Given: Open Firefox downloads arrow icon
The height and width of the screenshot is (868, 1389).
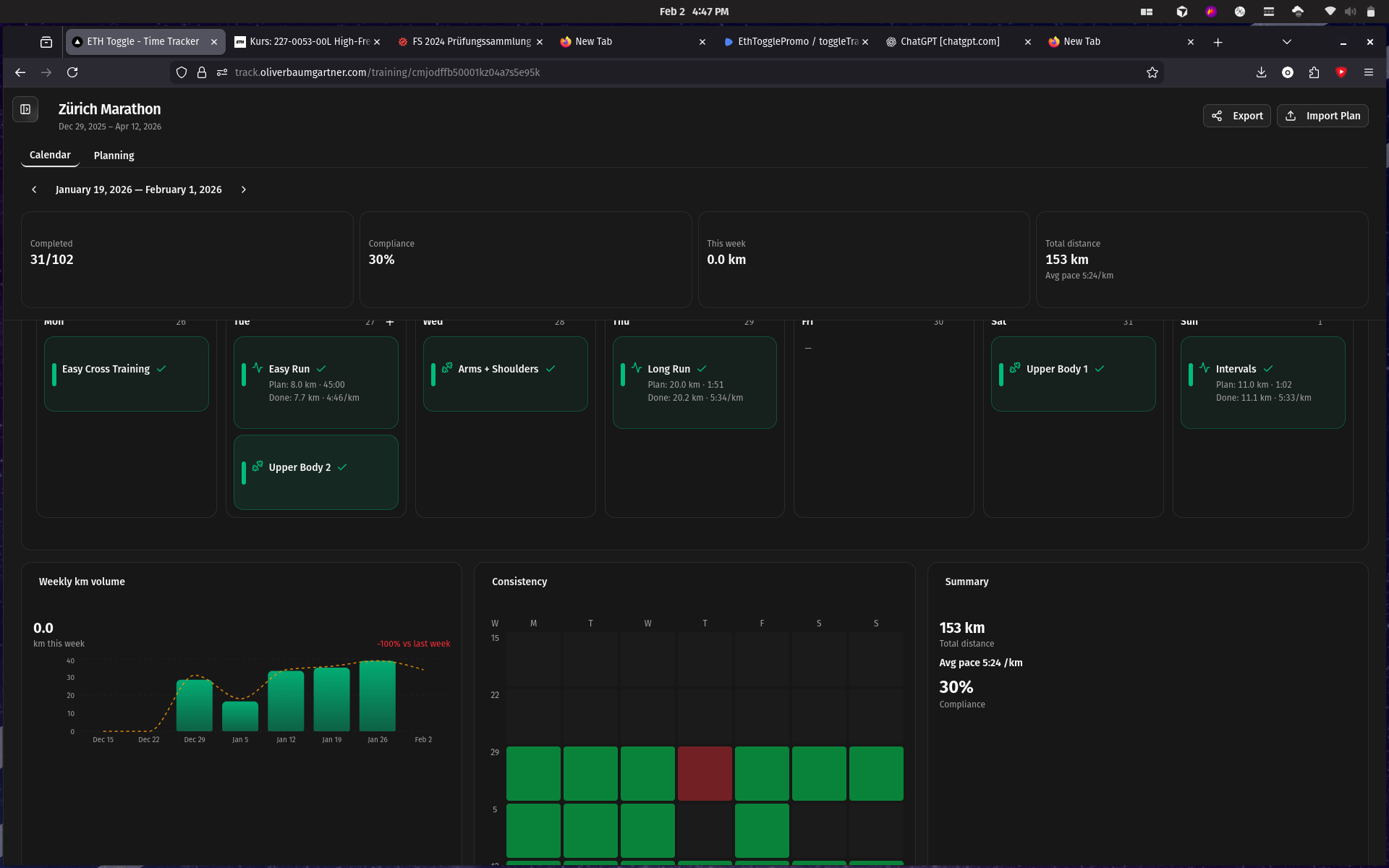Looking at the screenshot, I should [x=1261, y=72].
